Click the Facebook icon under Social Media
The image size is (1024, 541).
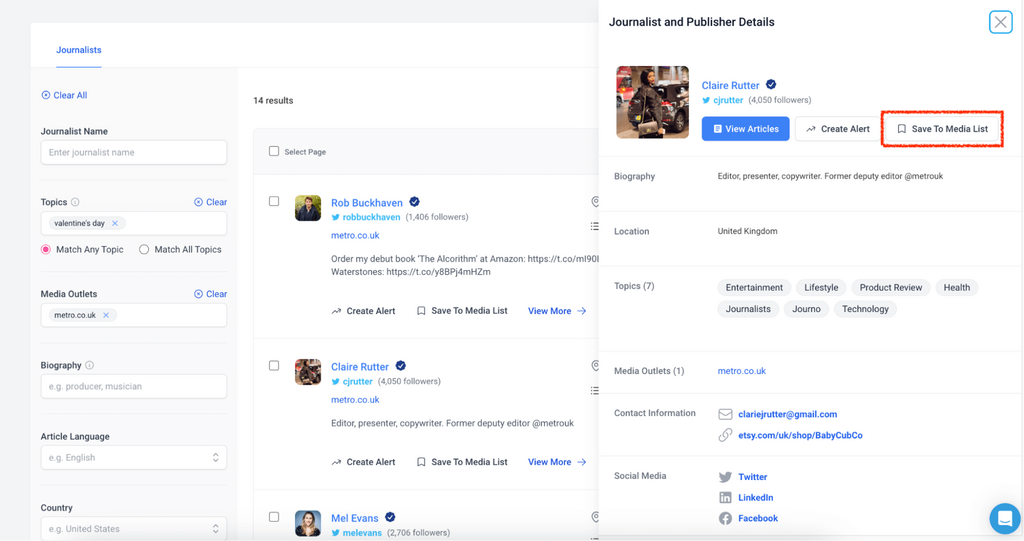(x=725, y=518)
